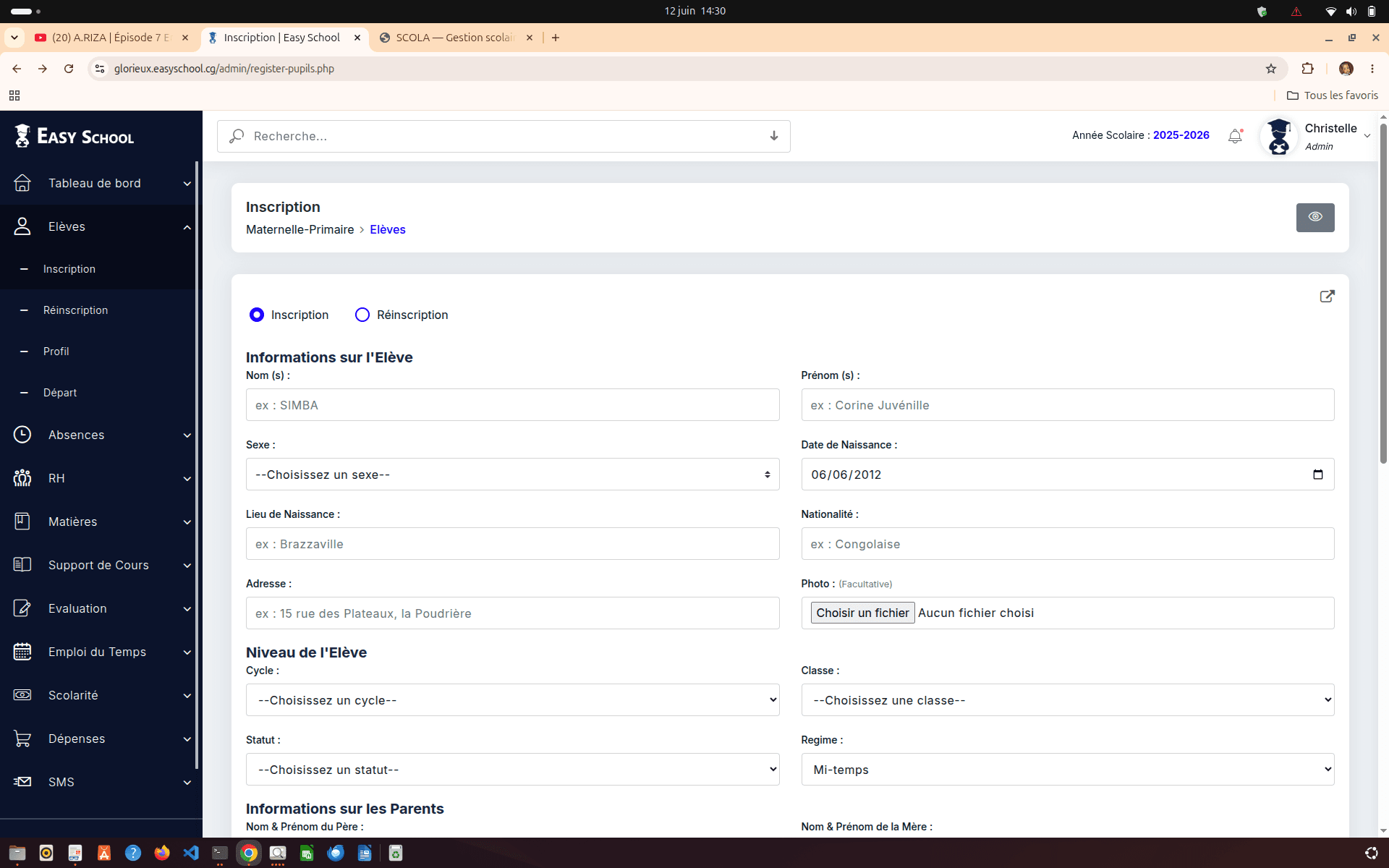
Task: Expand the Scolarité chevron
Action: (187, 696)
